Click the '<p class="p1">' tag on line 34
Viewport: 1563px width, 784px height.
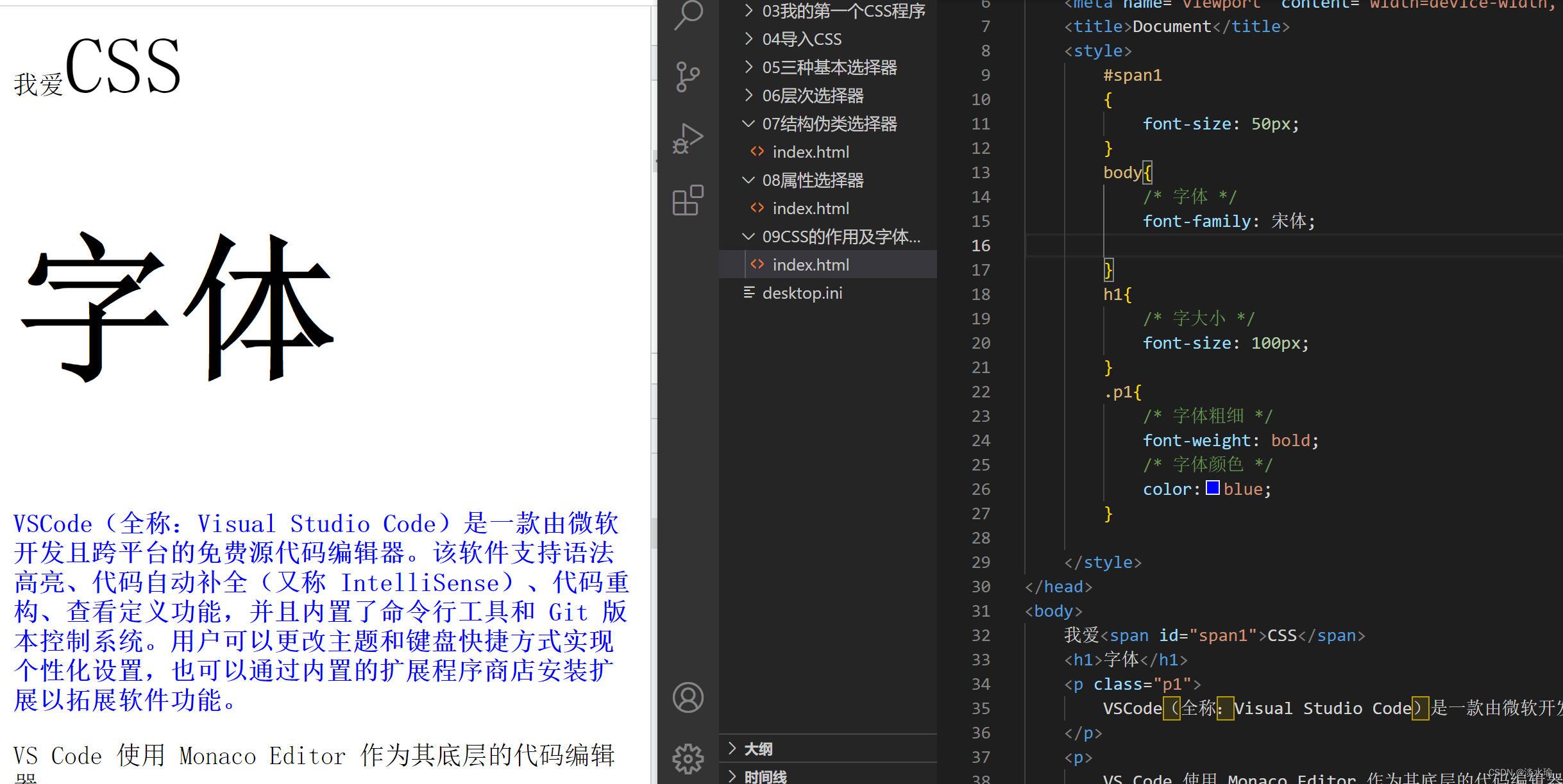click(1133, 684)
